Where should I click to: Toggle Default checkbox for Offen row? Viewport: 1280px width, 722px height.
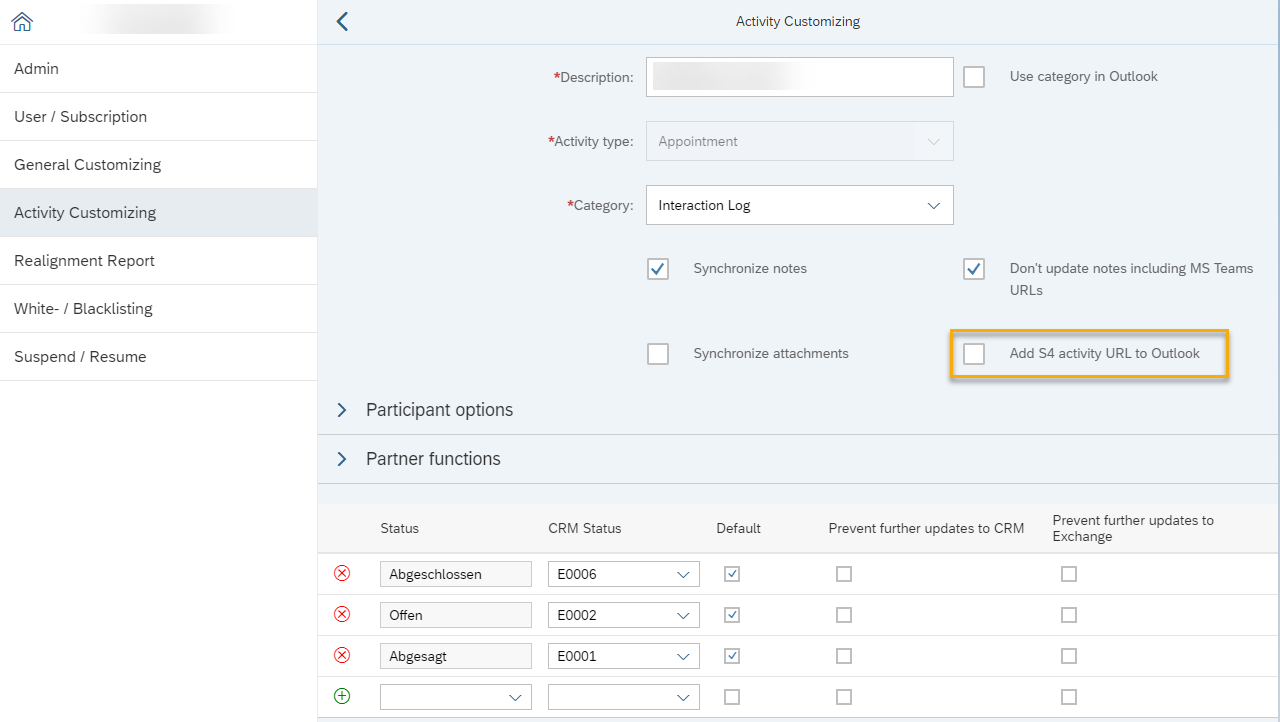(732, 615)
